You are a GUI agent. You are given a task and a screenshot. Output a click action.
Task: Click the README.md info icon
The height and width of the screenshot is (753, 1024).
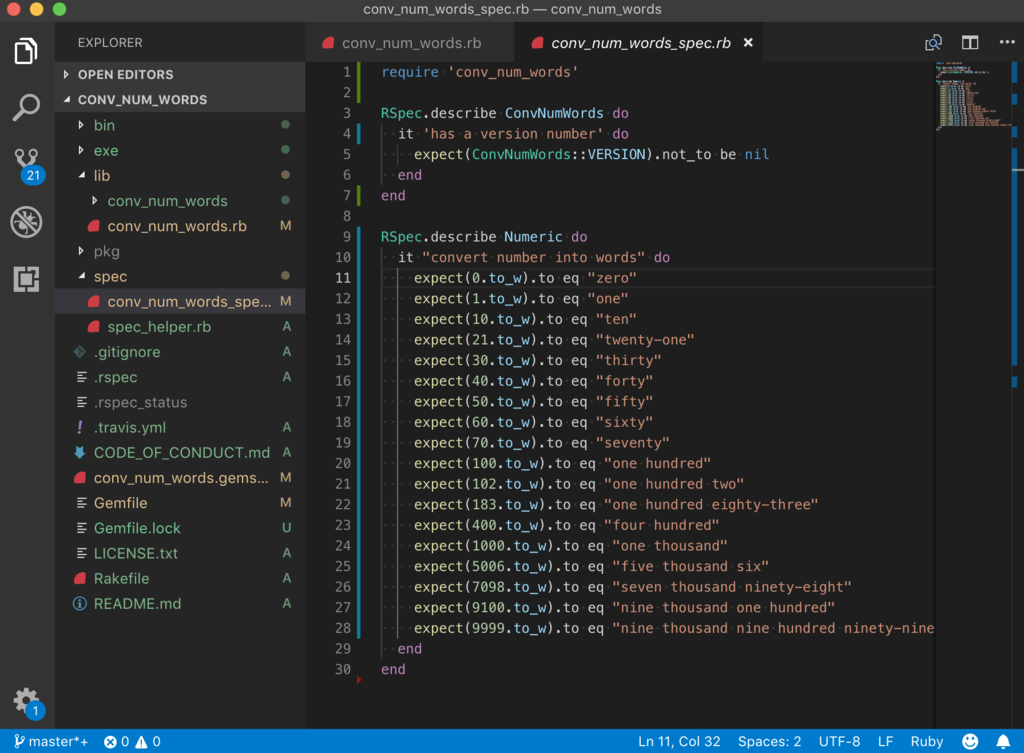(x=80, y=603)
